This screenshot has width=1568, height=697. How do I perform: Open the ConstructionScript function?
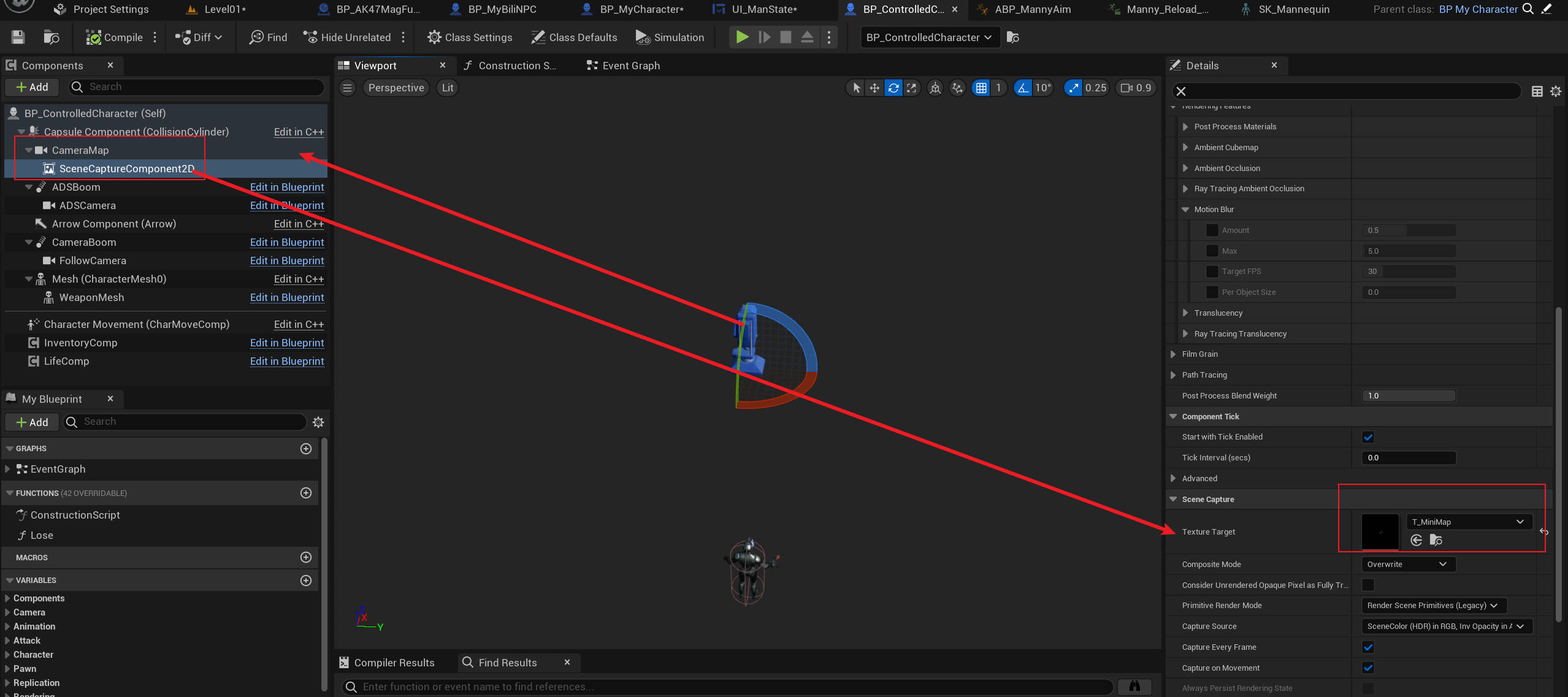pos(75,515)
